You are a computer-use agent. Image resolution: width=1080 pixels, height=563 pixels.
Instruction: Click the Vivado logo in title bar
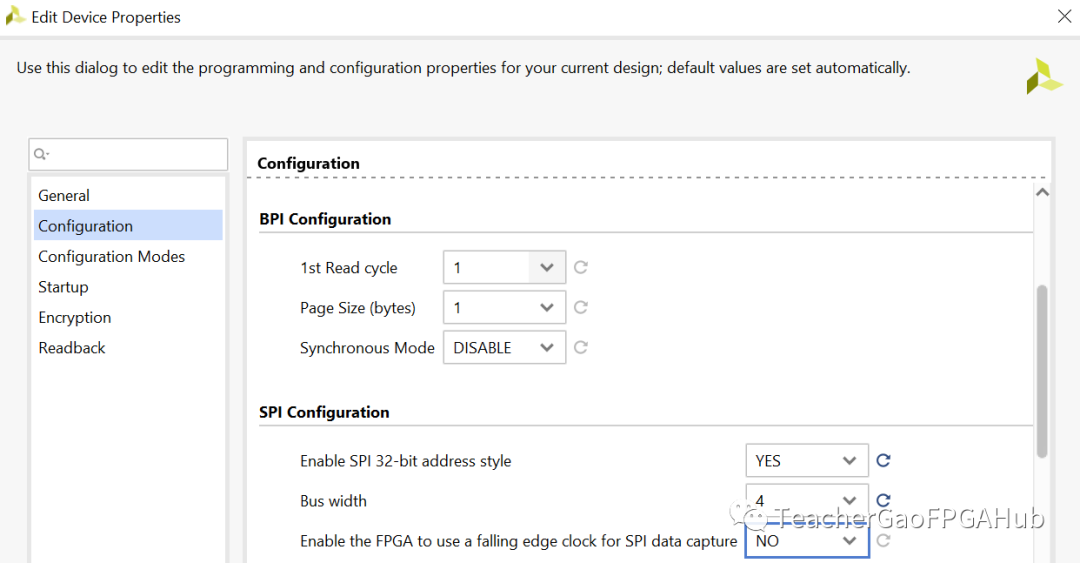(x=16, y=17)
